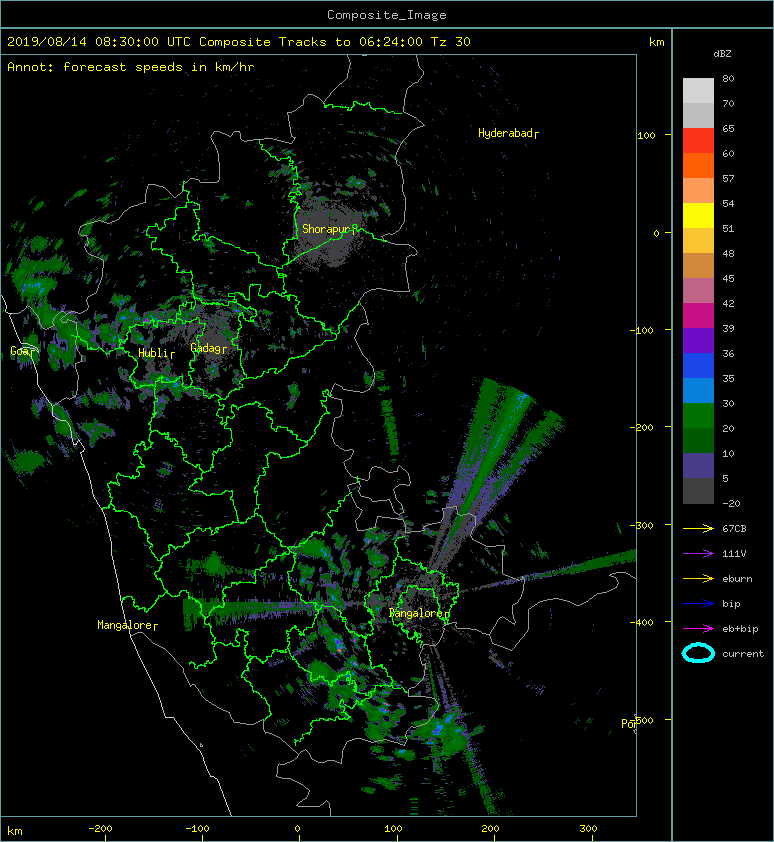
Task: Click the Composite_Image title text
Action: tap(387, 15)
